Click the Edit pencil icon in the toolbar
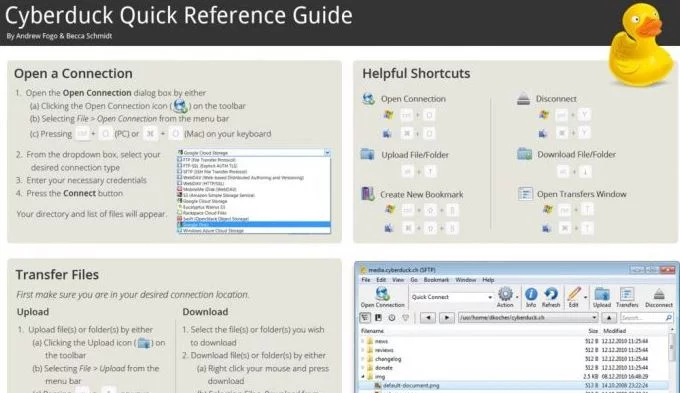680x393 pixels. [x=574, y=294]
